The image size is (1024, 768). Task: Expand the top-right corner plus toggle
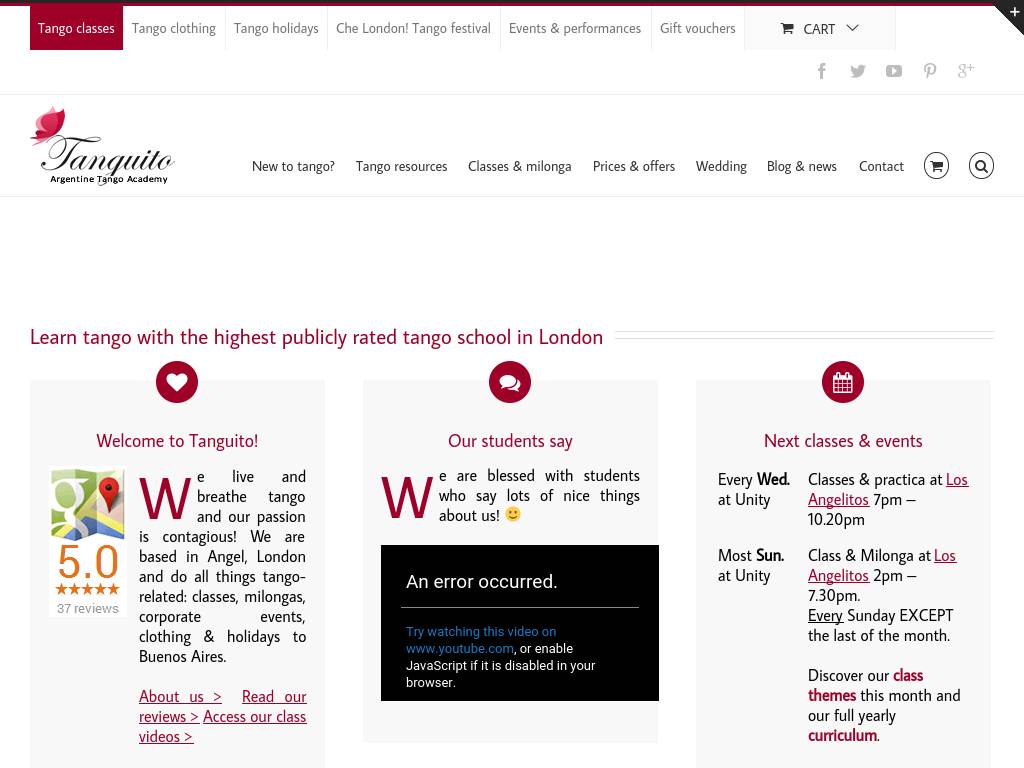[x=1013, y=11]
